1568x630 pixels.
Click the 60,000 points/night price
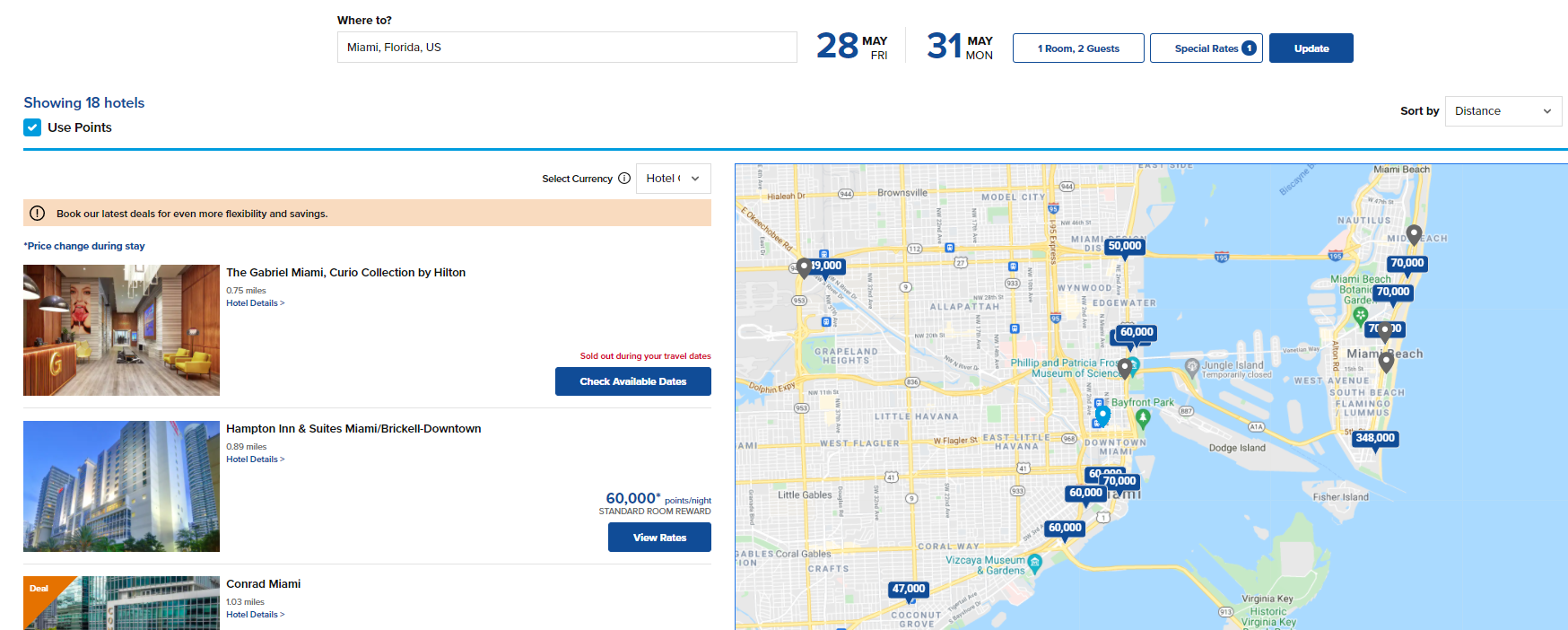click(x=658, y=499)
